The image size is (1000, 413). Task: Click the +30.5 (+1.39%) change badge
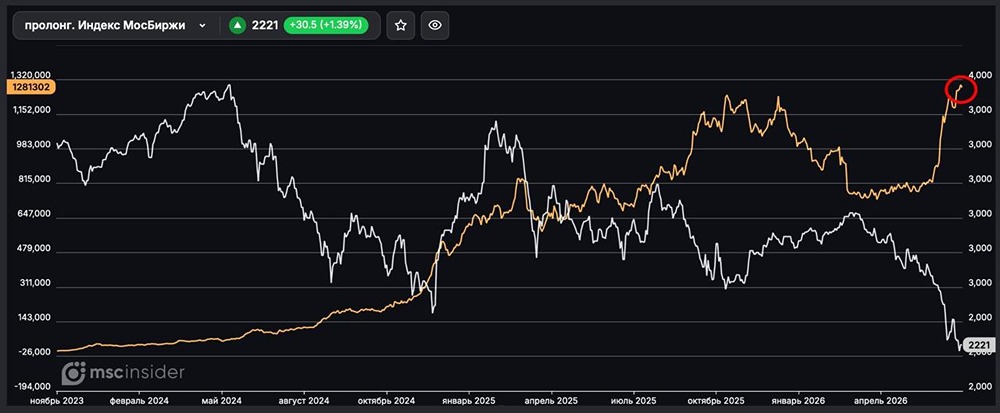[326, 25]
